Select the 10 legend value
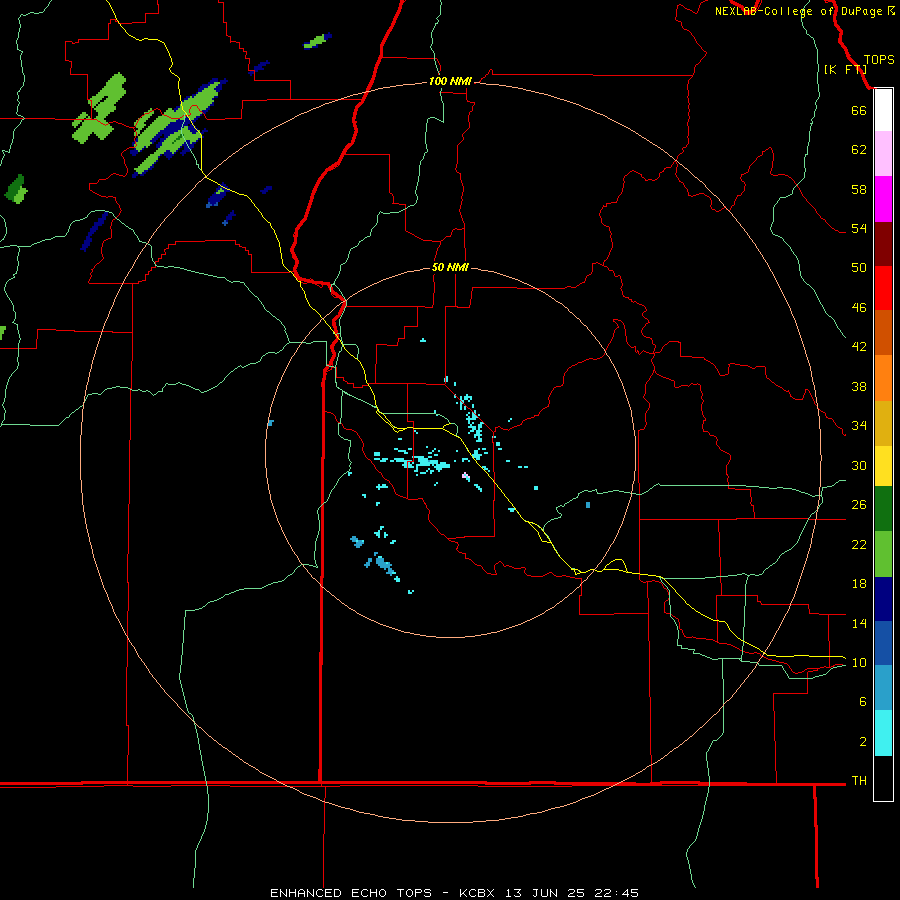900x900 pixels. [x=859, y=663]
